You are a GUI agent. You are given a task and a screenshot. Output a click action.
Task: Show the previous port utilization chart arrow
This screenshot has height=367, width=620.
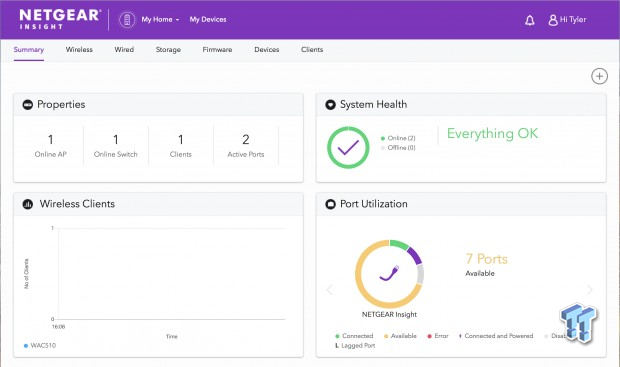coord(330,289)
